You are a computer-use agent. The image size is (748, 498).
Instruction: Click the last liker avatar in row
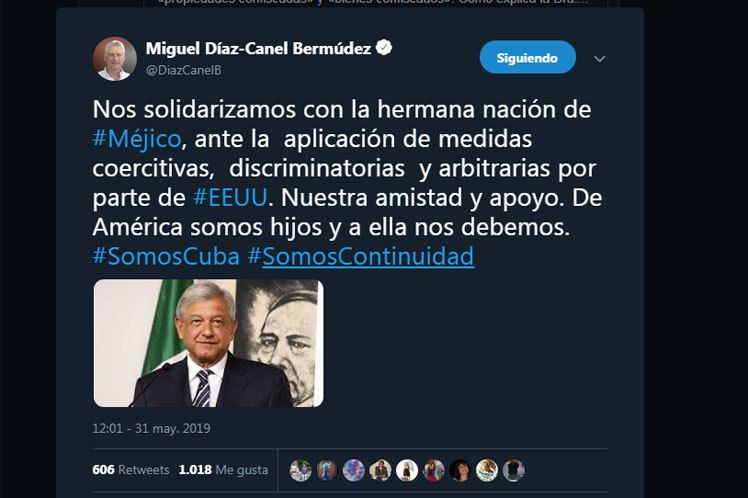pos(514,470)
